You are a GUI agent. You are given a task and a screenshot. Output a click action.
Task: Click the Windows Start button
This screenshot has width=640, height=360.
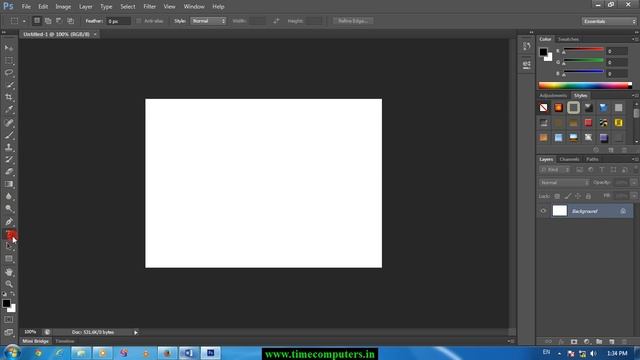click(12, 352)
